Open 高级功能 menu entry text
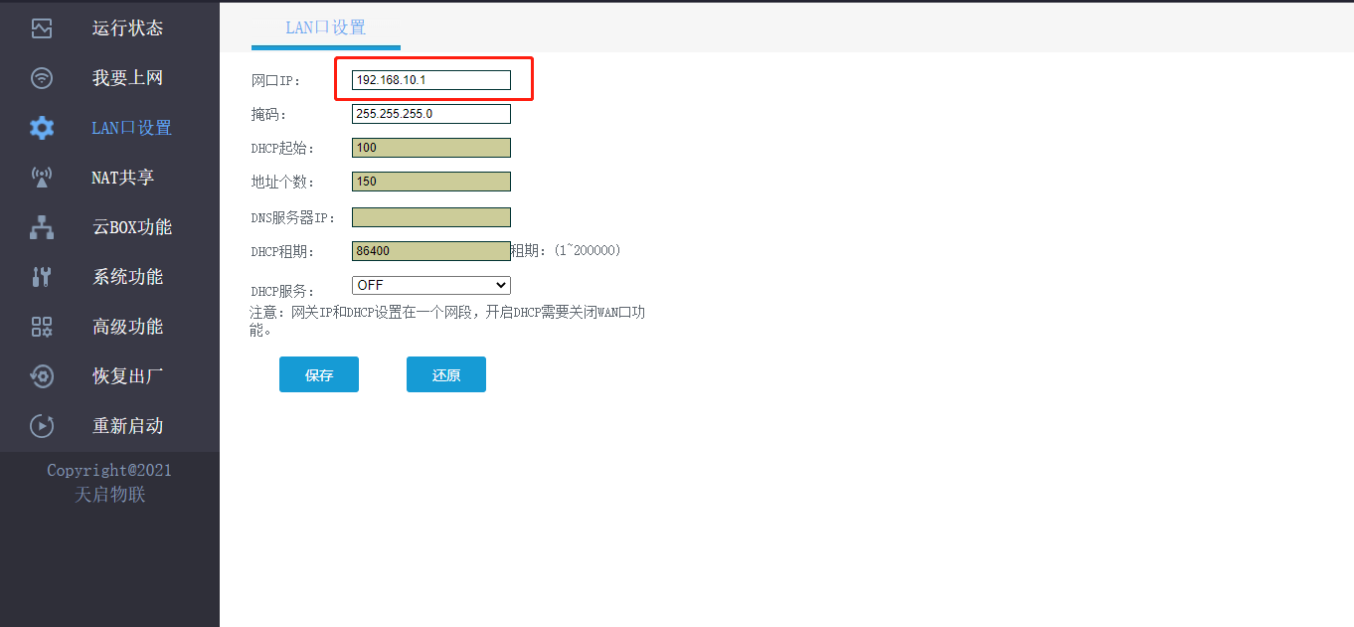This screenshot has width=1354, height=627. (x=127, y=327)
